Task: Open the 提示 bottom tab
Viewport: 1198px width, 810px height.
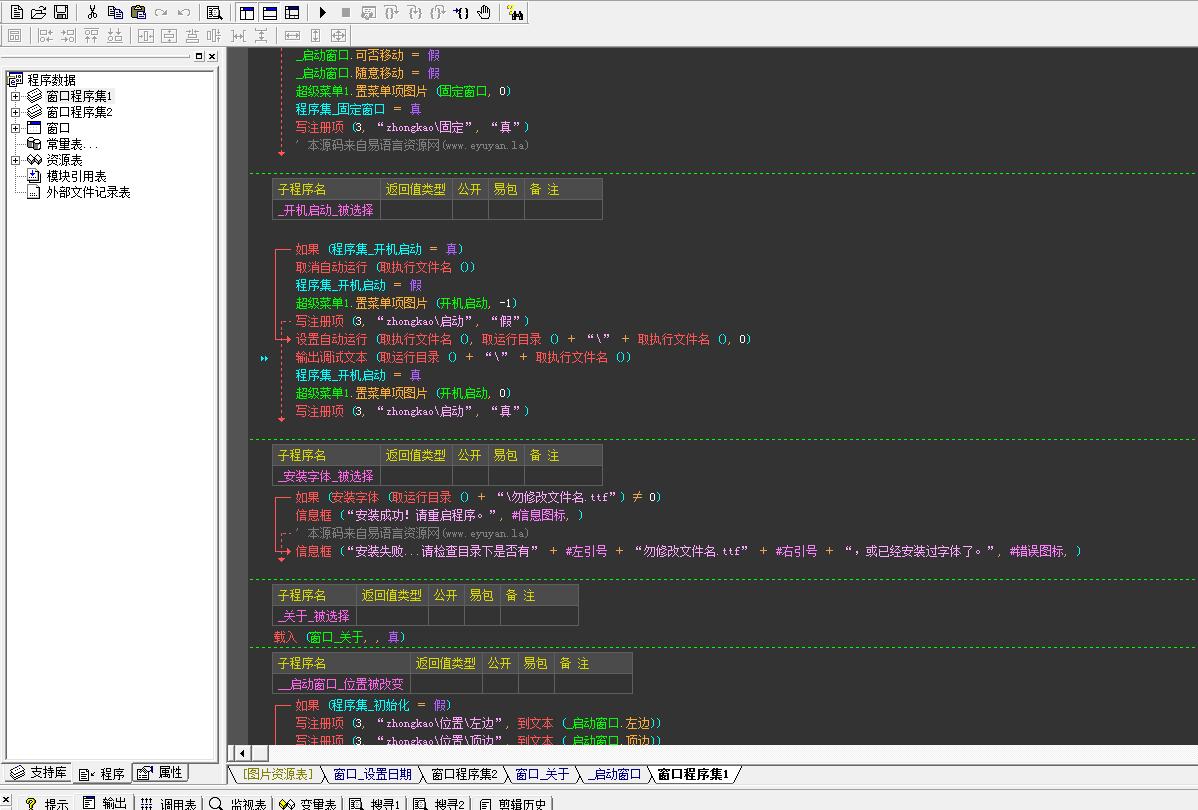Action: (x=47, y=804)
